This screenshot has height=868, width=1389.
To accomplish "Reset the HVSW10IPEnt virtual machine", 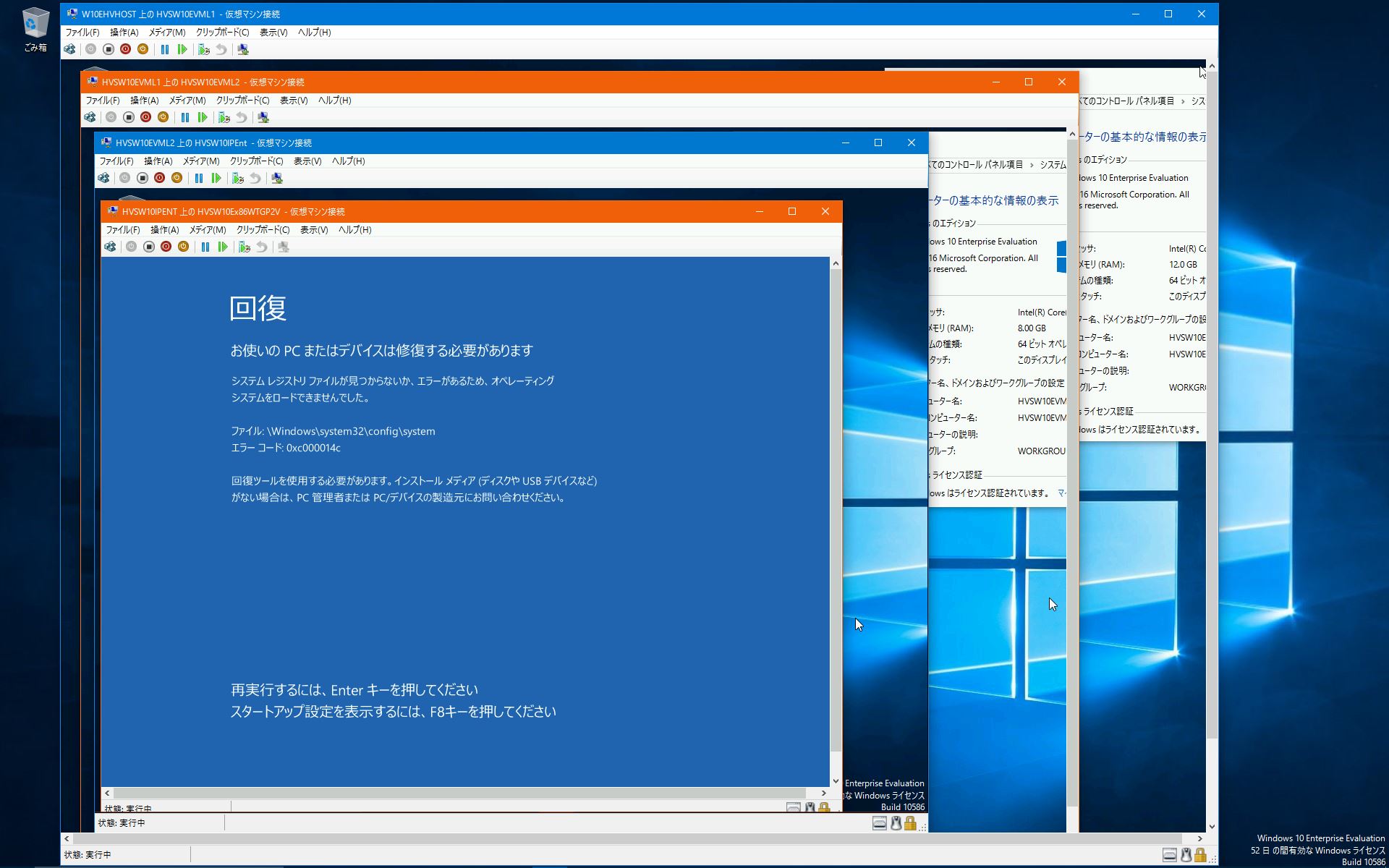I will click(216, 178).
